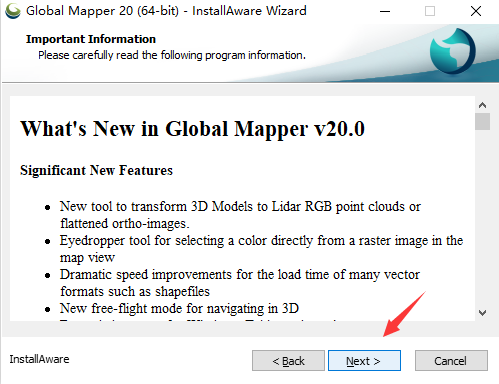499x384 pixels.
Task: Click the heading "What's New in Global Mapper v20.0"
Action: pos(192,129)
